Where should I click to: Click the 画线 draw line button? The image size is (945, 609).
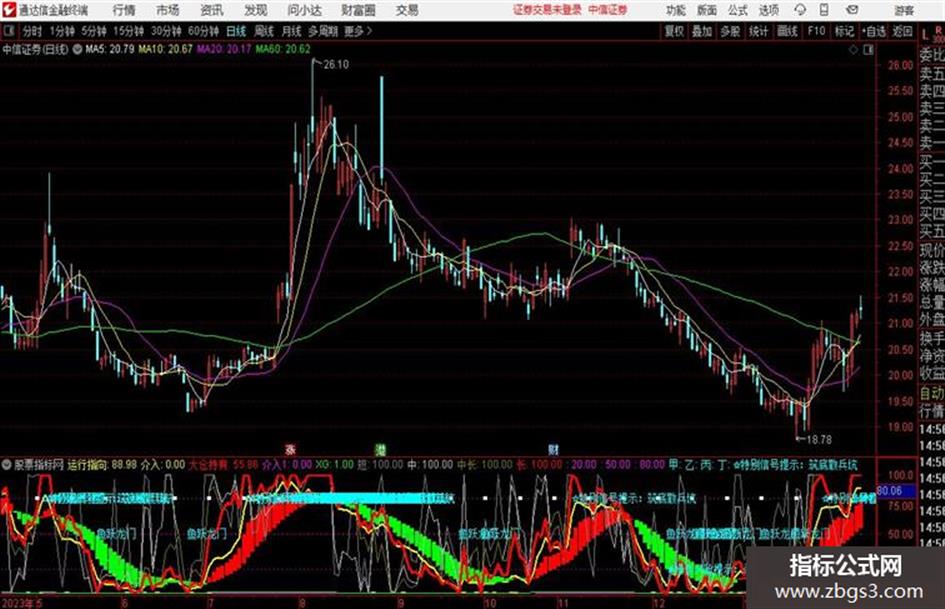tap(787, 31)
